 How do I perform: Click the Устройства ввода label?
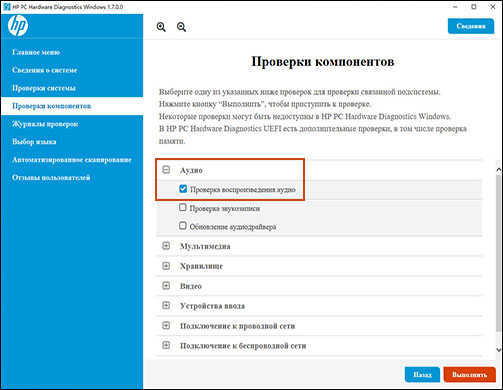point(212,306)
